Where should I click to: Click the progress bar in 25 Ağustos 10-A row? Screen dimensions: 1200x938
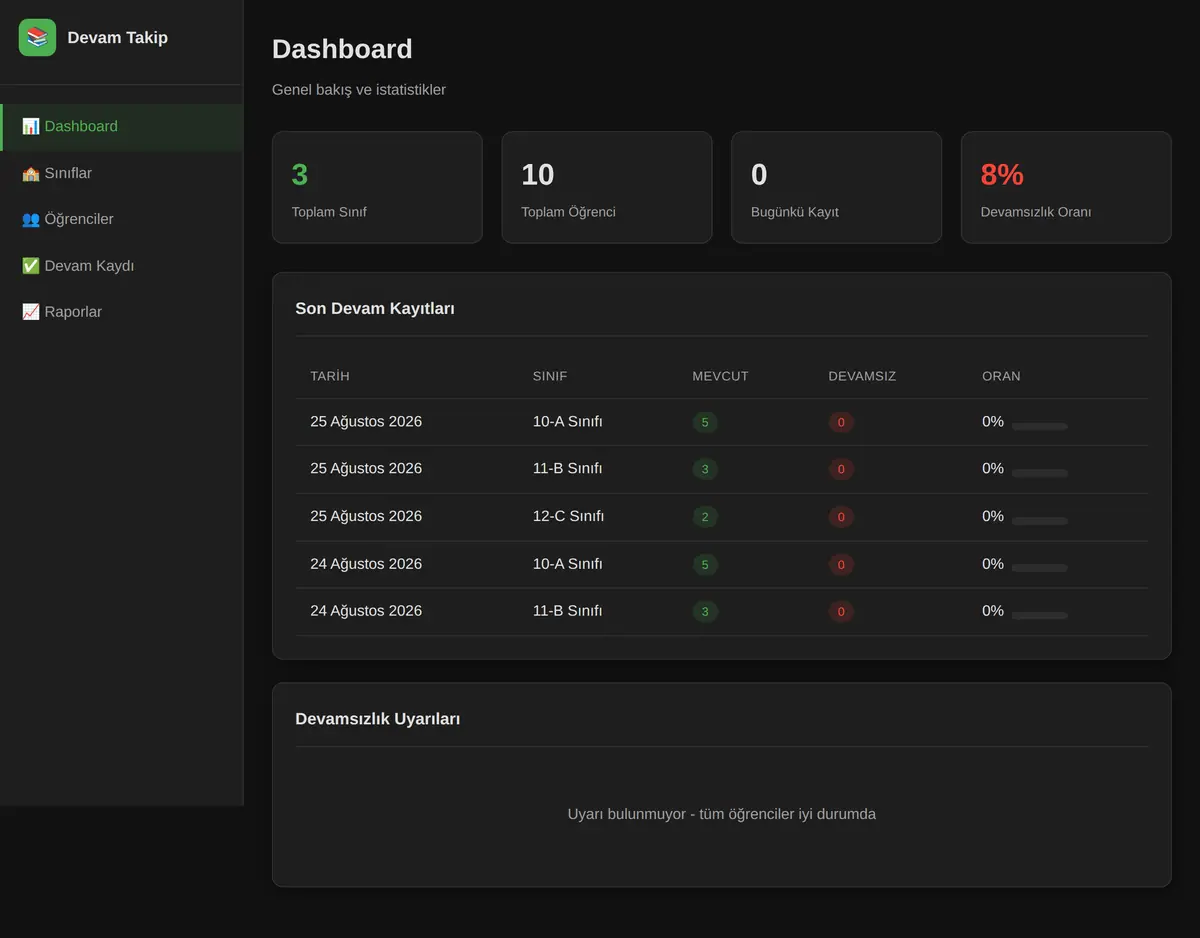(1040, 426)
